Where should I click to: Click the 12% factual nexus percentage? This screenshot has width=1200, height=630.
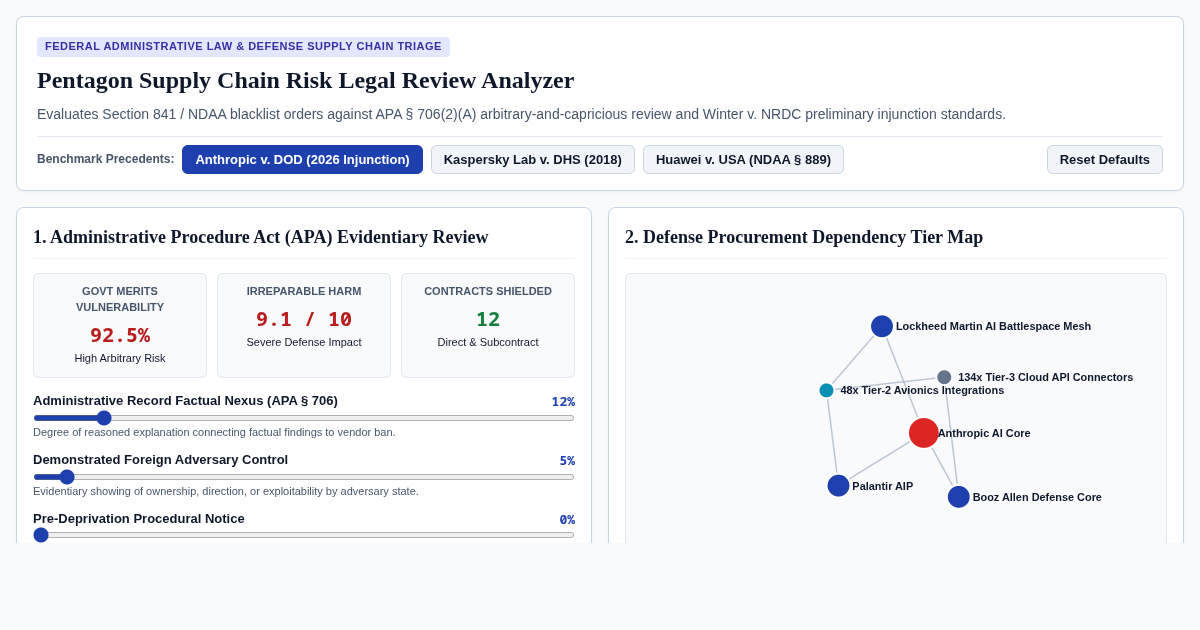tap(563, 402)
